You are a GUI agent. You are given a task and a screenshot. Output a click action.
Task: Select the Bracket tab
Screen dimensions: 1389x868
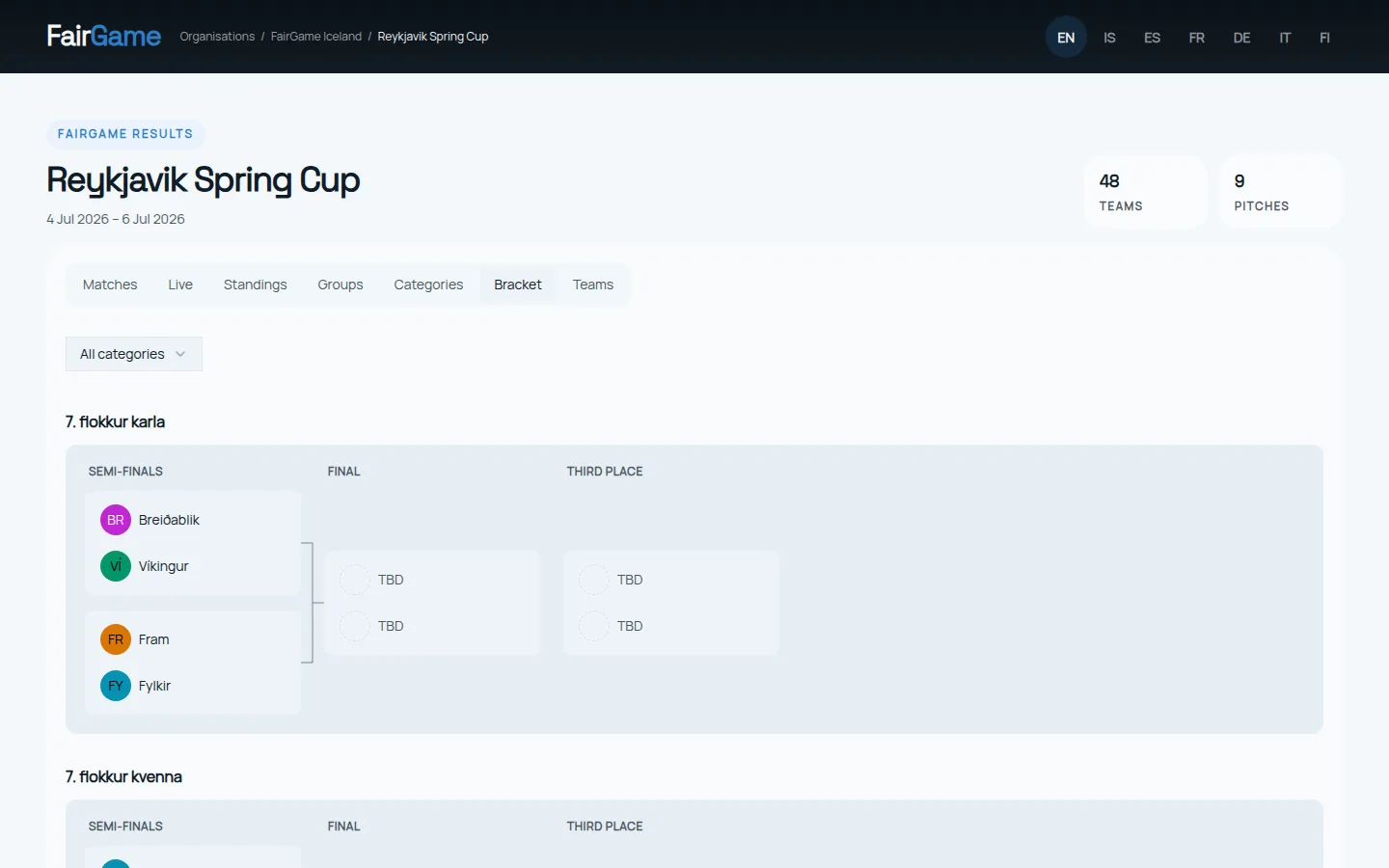(x=518, y=285)
